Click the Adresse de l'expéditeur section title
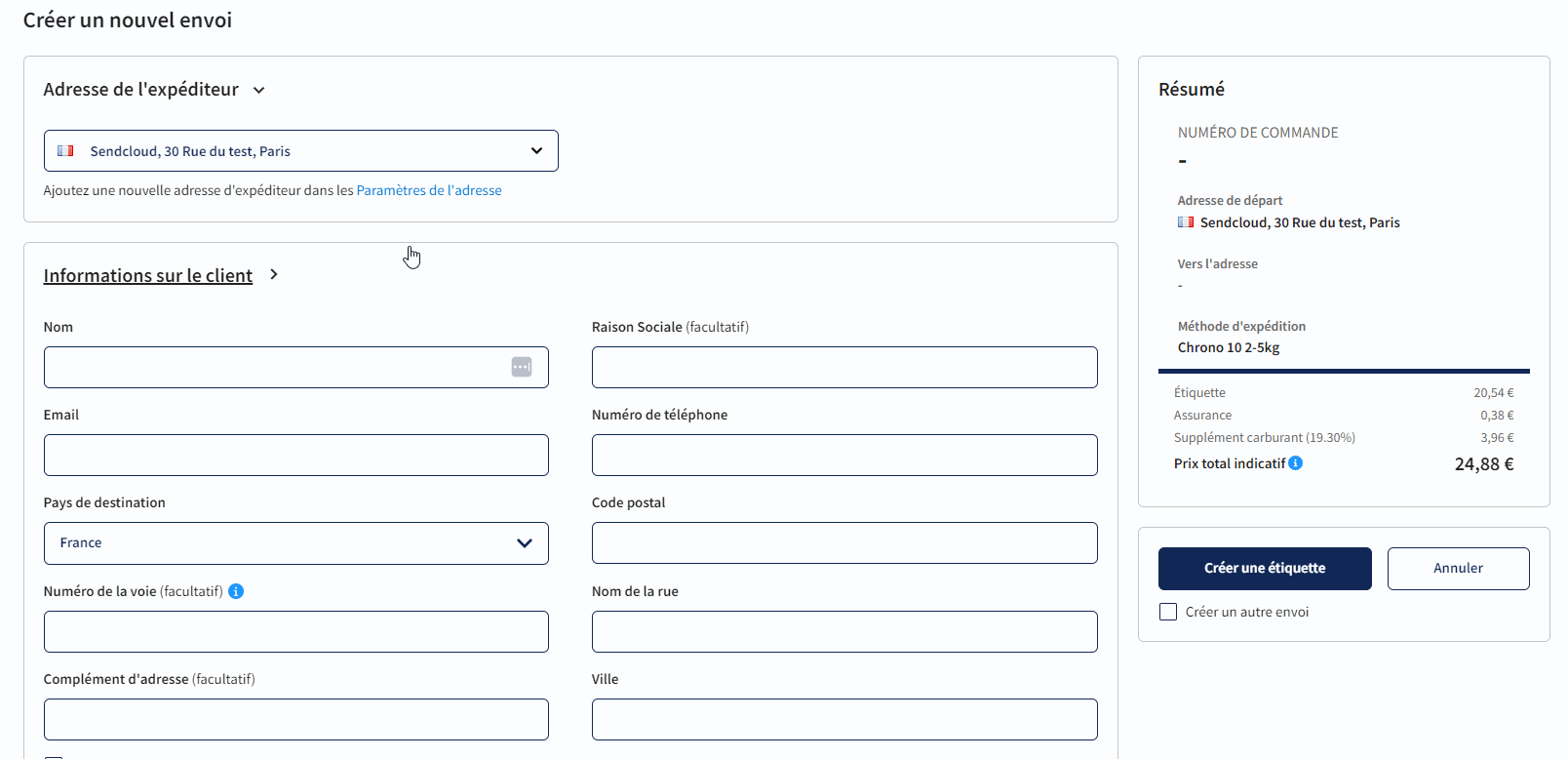 point(141,90)
